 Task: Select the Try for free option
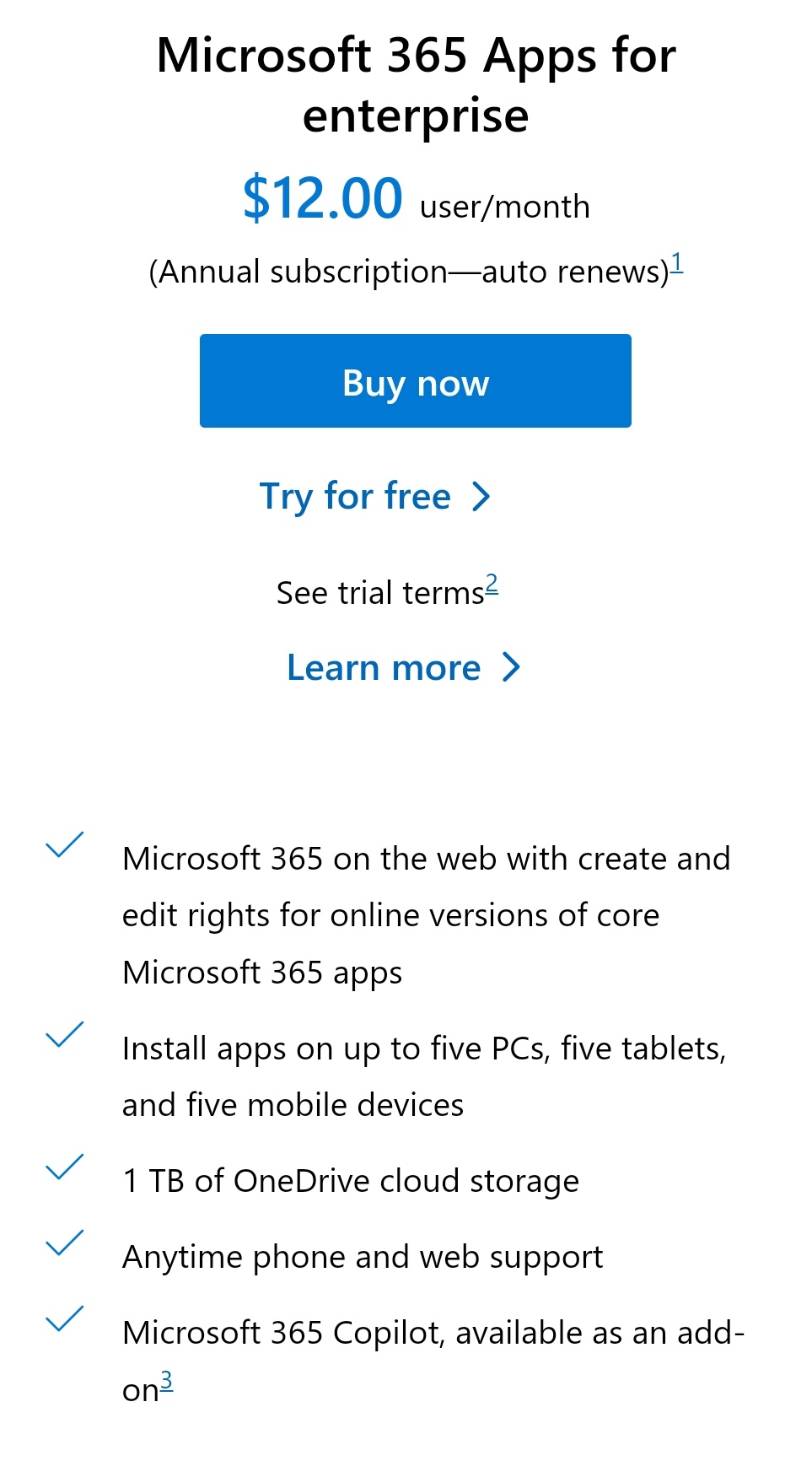point(357,497)
